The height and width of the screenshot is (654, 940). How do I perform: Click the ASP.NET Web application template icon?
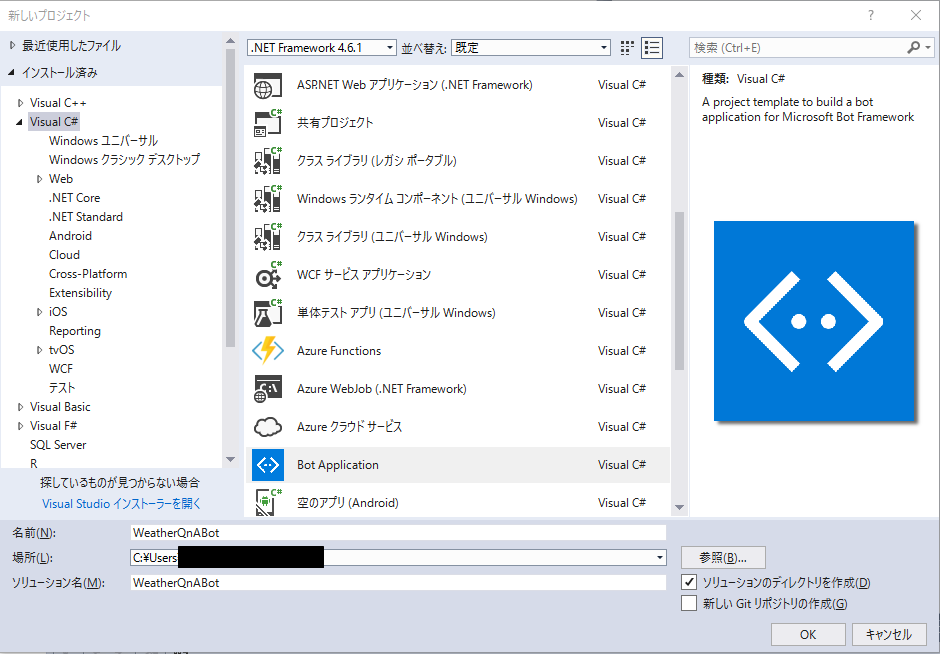click(x=267, y=85)
